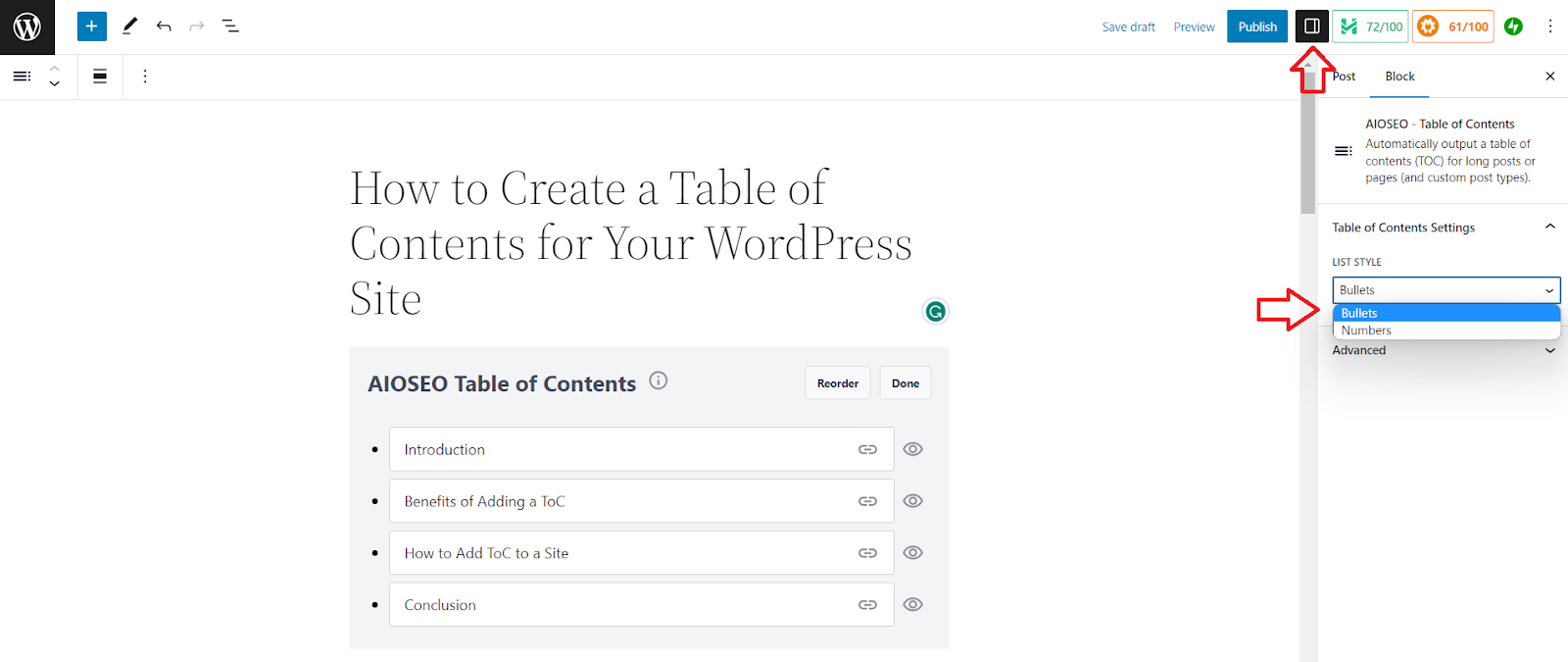The image size is (1568, 662).
Task: Click the green Jetpack icon
Action: (x=1514, y=26)
